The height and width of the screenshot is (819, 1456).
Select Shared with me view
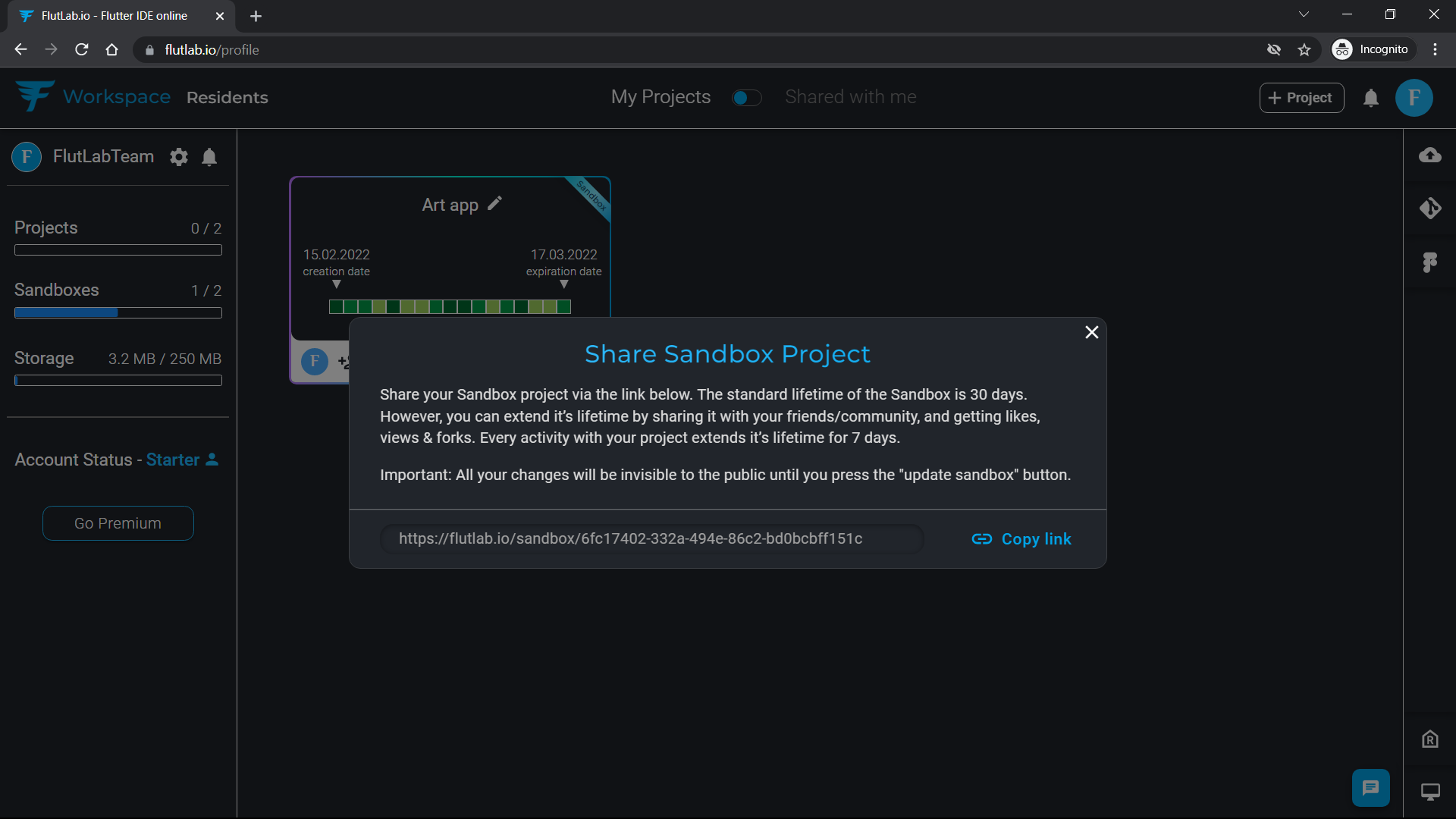point(851,97)
